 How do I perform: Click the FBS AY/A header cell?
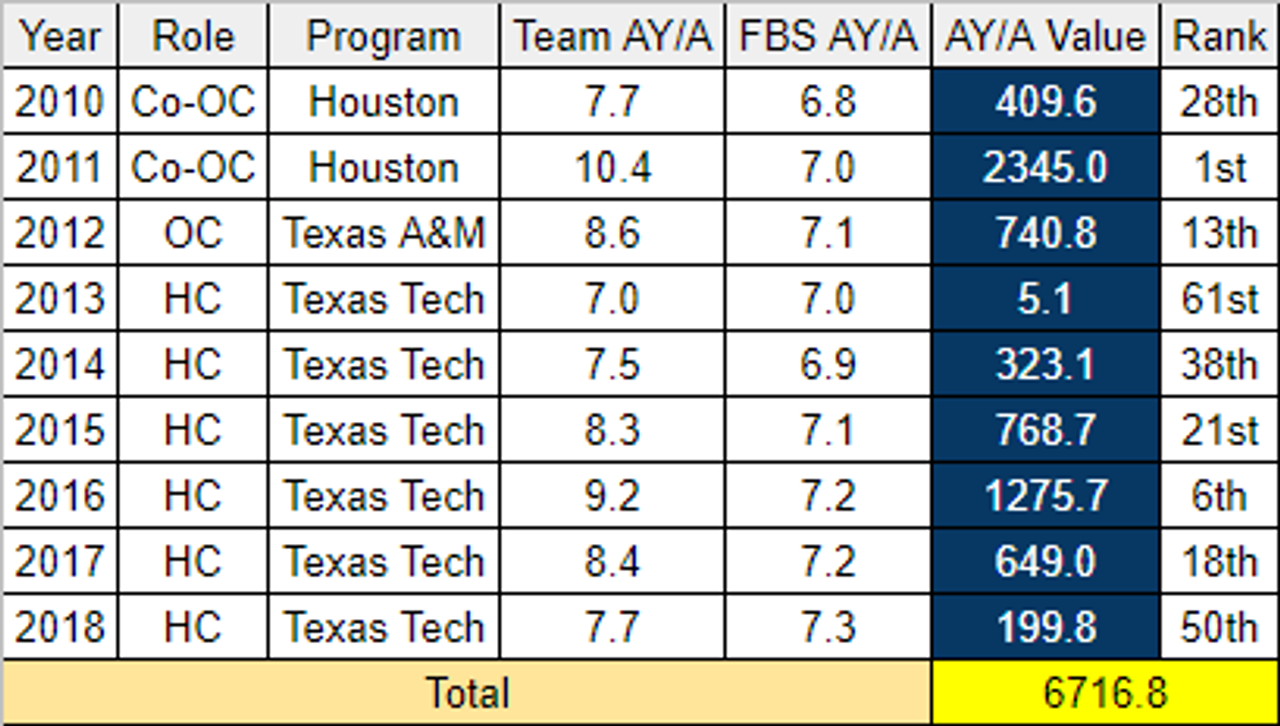click(x=828, y=37)
